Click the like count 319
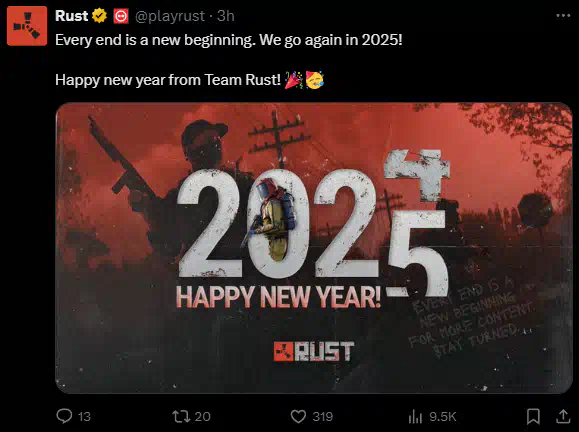This screenshot has width=579, height=432. click(x=323, y=416)
